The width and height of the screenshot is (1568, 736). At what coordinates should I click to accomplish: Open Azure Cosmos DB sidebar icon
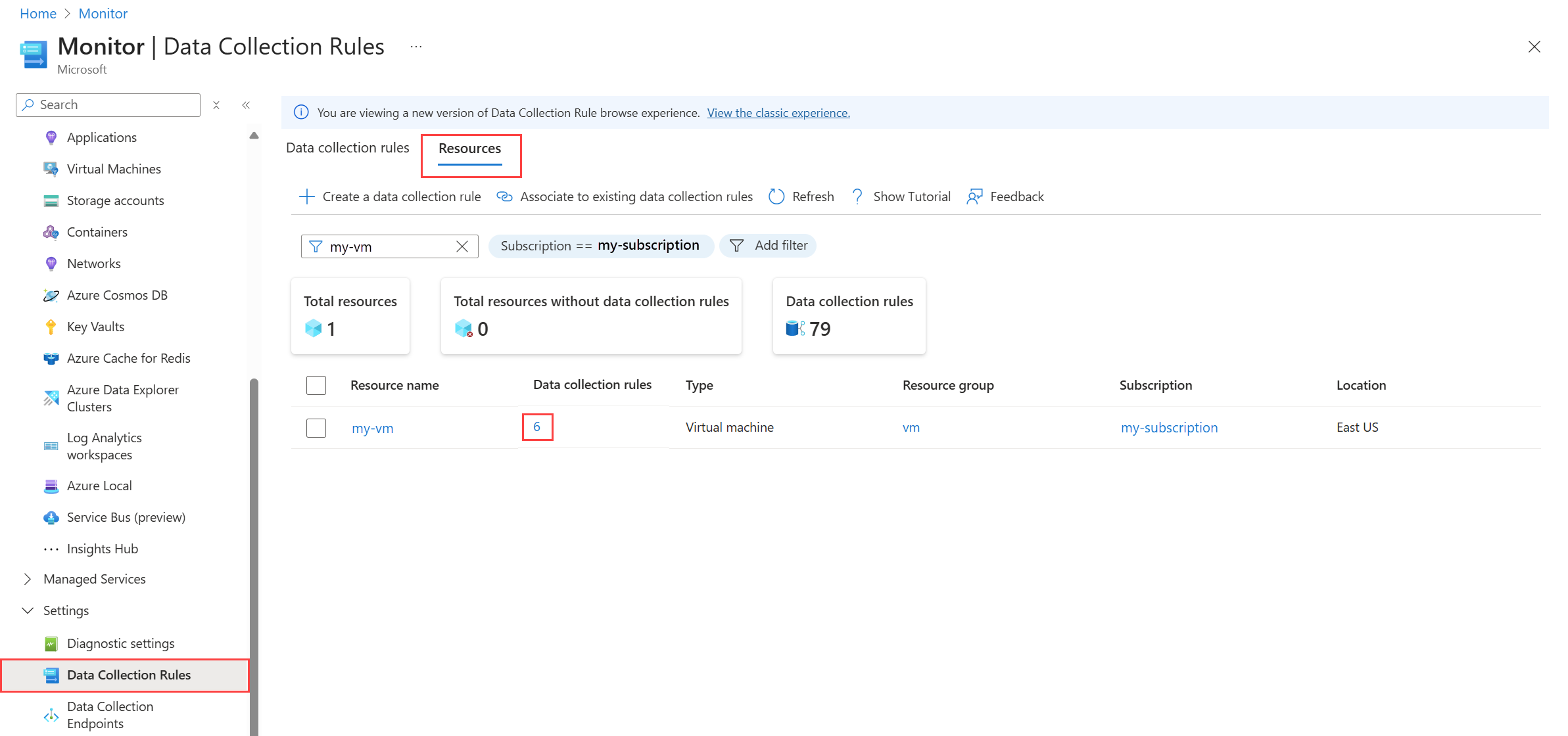coord(51,295)
